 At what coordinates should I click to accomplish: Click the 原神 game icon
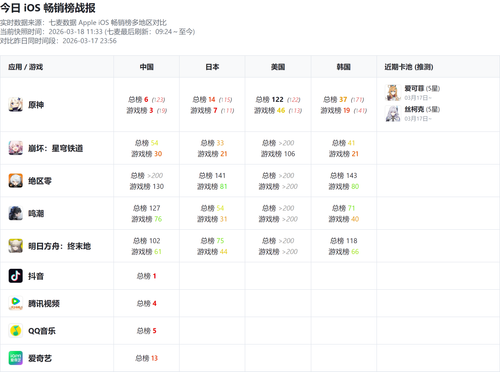(15, 105)
